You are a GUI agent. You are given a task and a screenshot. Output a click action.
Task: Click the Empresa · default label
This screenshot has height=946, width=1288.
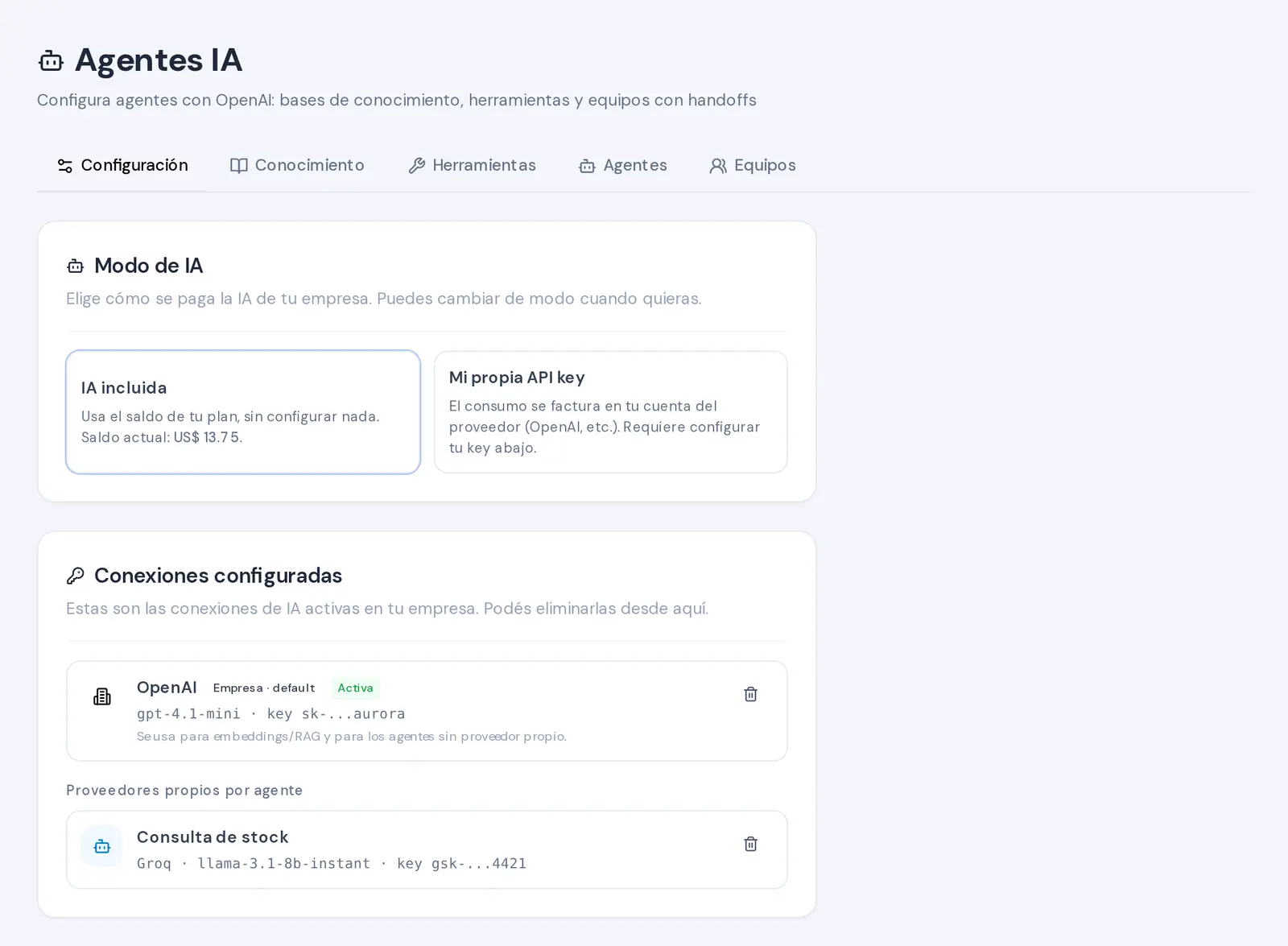[264, 688]
